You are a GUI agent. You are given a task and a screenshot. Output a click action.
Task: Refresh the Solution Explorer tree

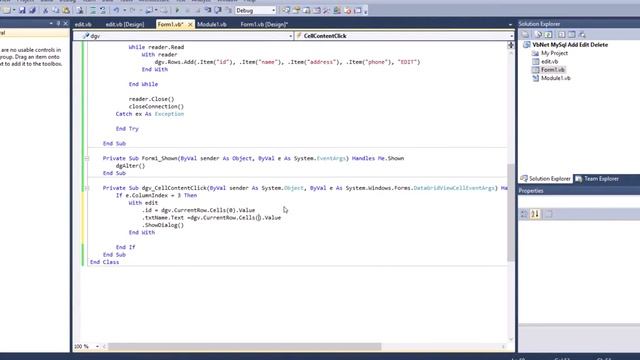click(548, 35)
